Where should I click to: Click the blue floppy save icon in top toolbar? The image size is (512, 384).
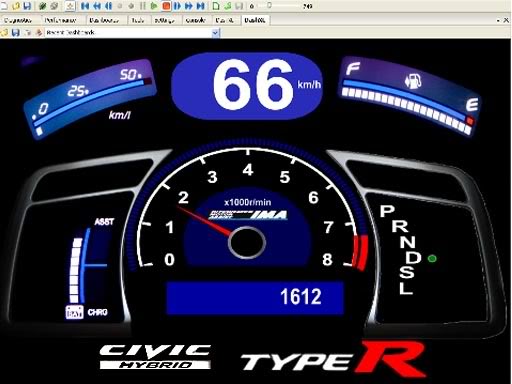(27, 6)
